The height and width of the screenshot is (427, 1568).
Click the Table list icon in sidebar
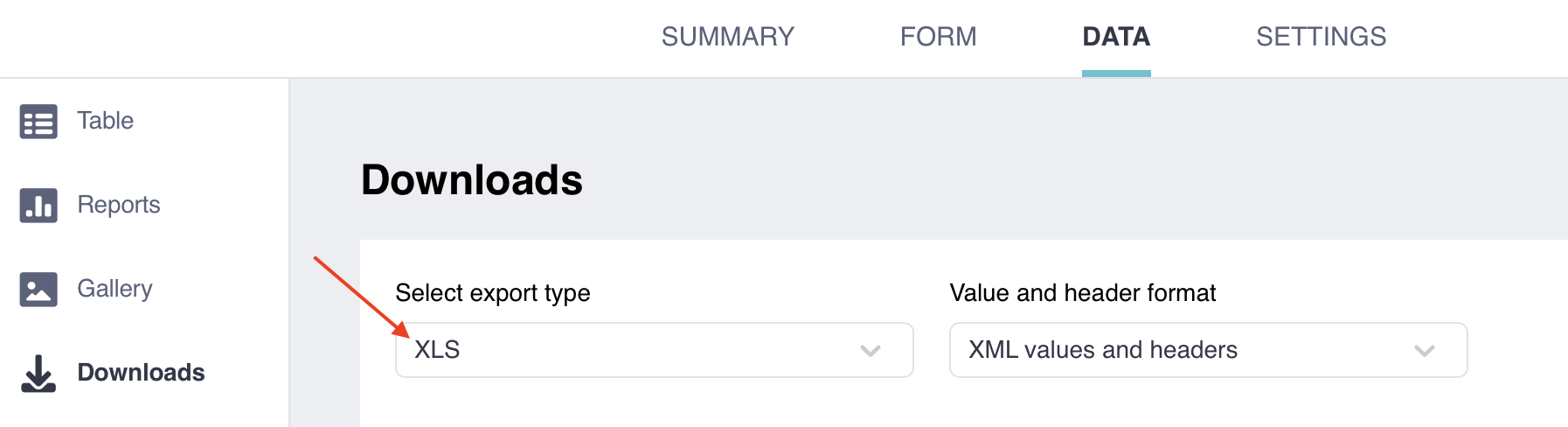[x=38, y=122]
